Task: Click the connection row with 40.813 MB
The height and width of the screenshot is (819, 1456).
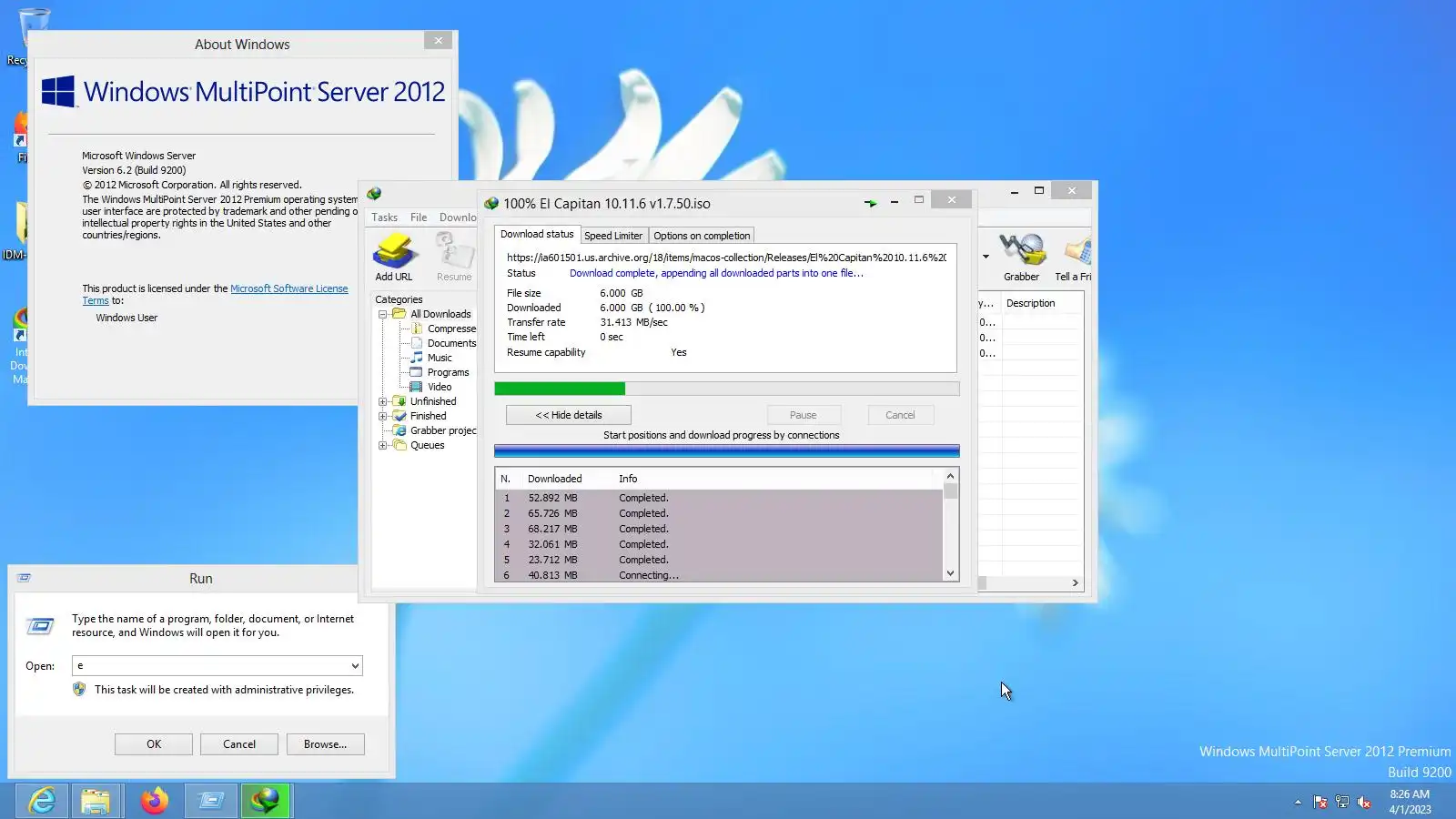Action: click(719, 575)
